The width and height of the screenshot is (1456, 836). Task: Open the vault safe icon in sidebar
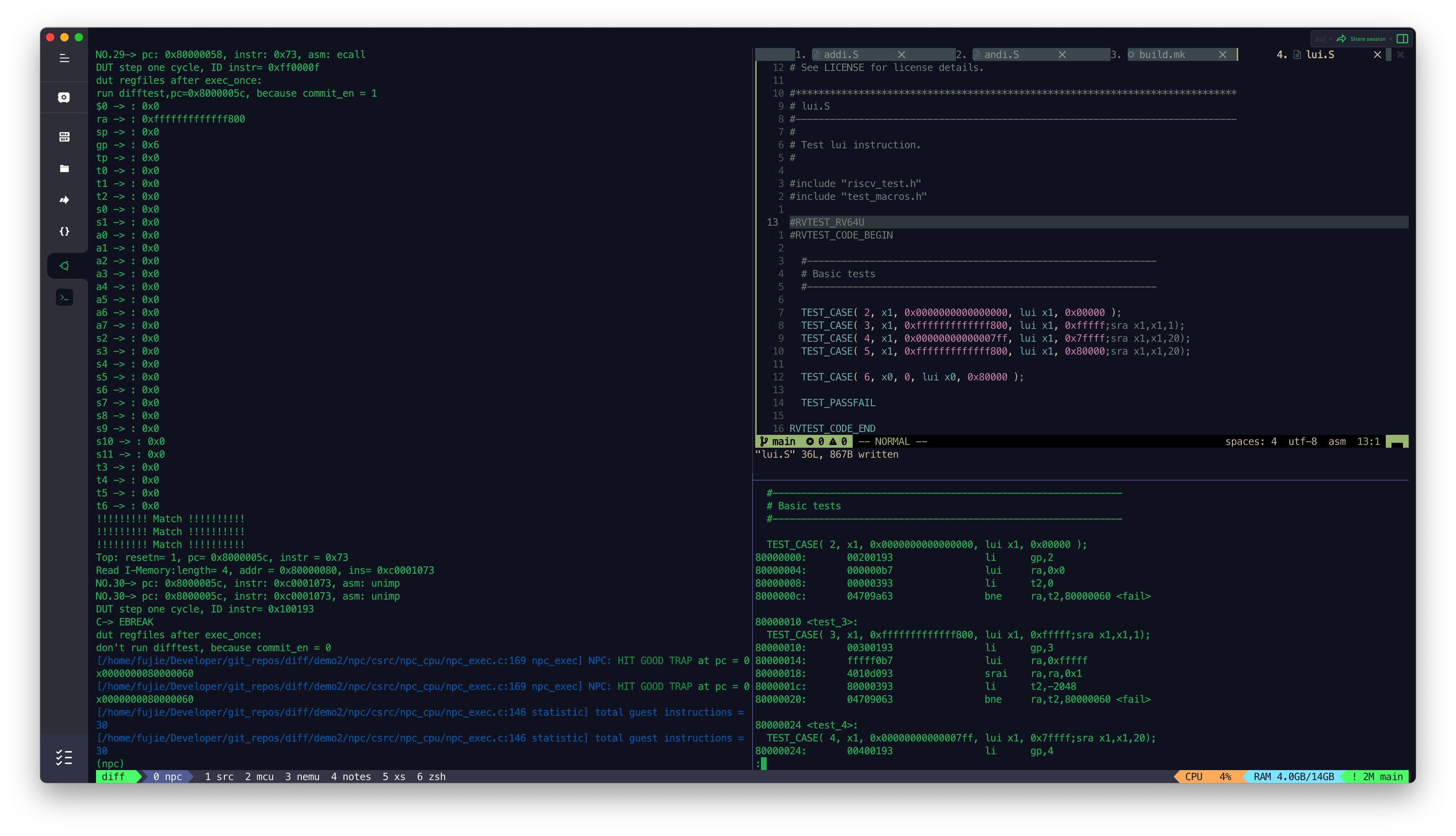coord(64,98)
